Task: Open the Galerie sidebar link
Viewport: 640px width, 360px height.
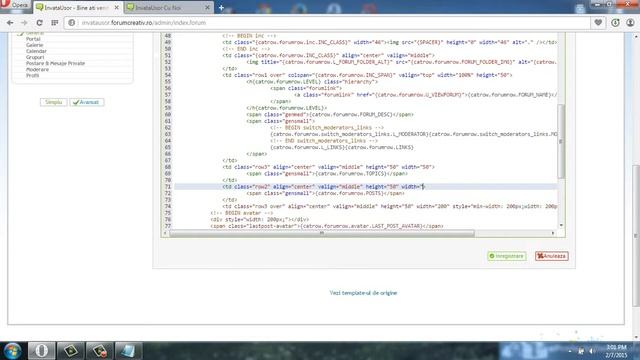Action: tap(34, 45)
